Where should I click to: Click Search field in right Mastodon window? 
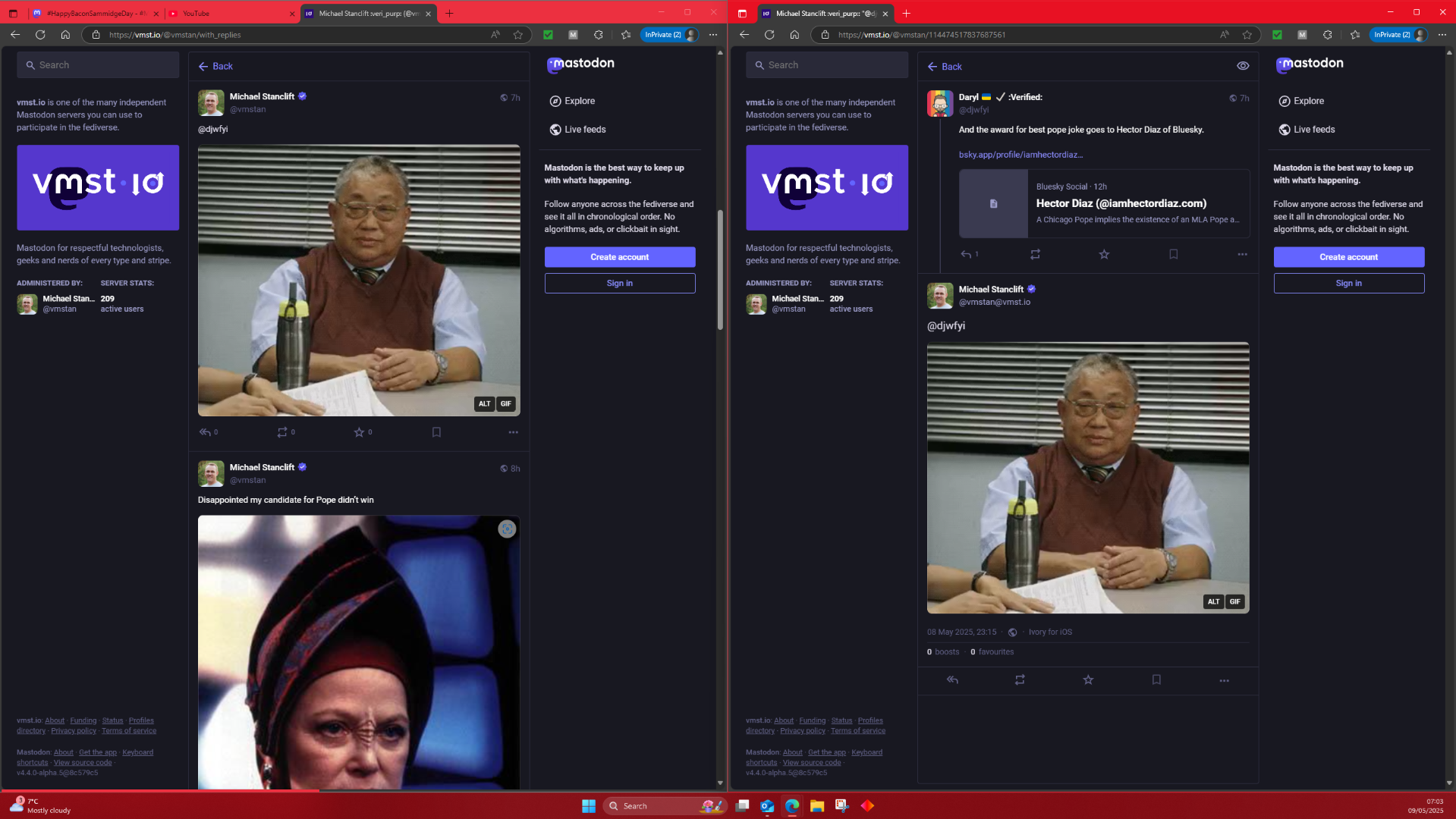coord(827,65)
